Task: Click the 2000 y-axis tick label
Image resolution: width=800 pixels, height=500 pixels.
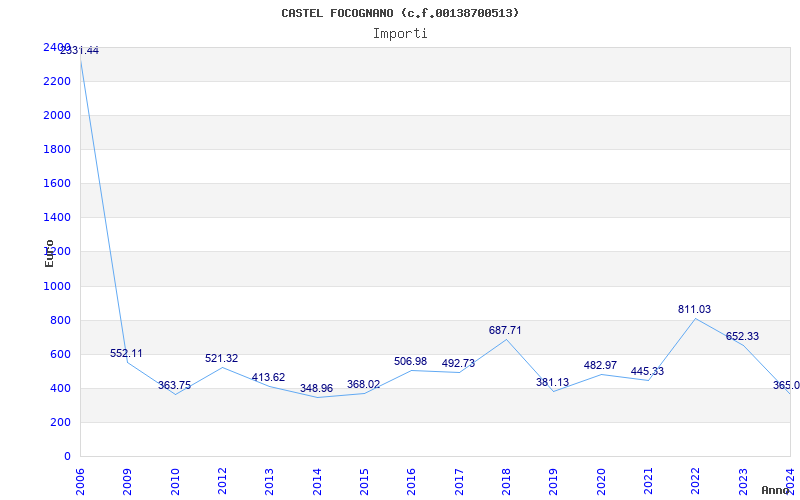Action: 57,115
